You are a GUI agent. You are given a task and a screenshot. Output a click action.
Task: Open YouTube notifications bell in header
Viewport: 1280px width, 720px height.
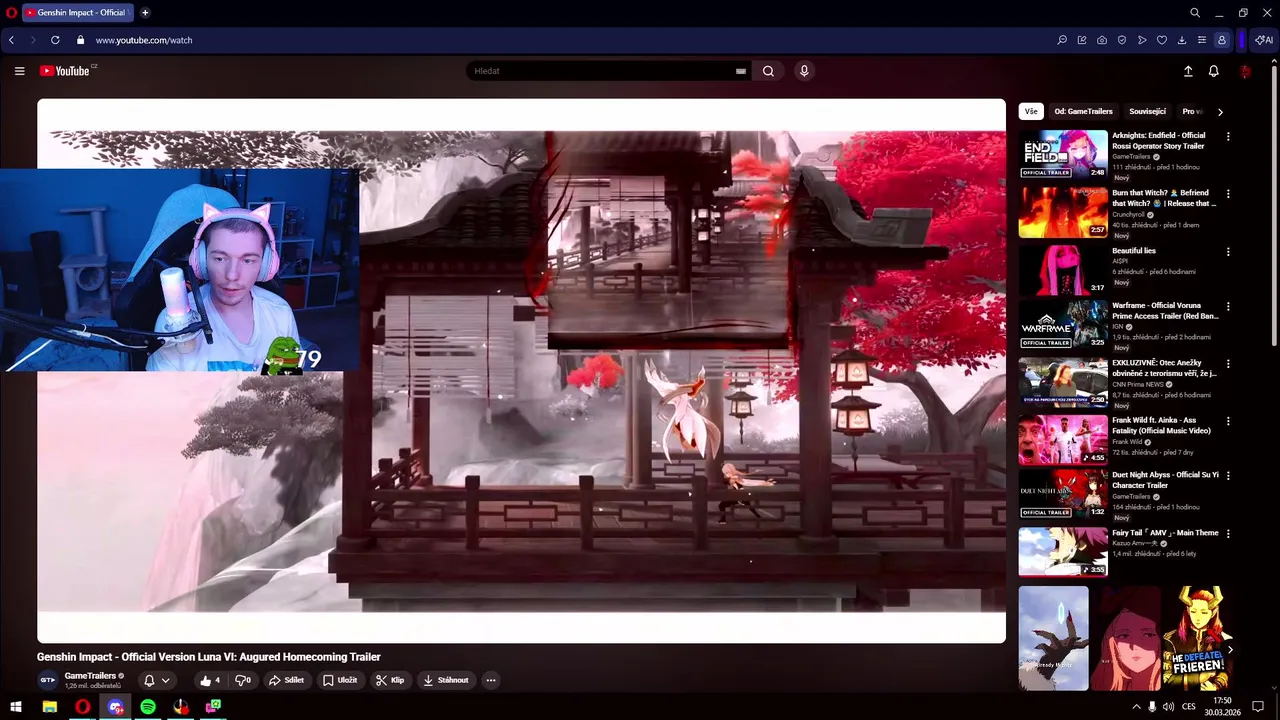tap(1213, 71)
